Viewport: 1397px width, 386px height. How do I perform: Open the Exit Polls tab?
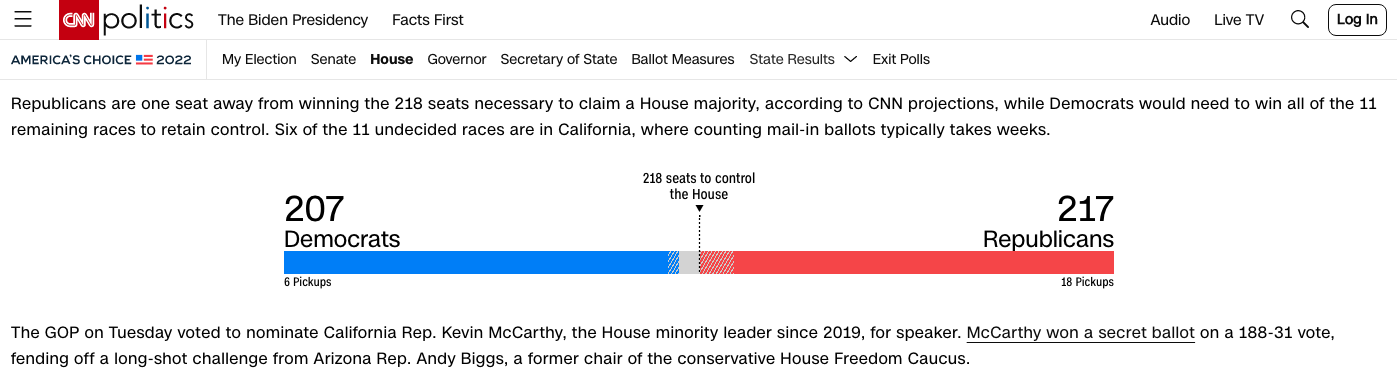901,59
